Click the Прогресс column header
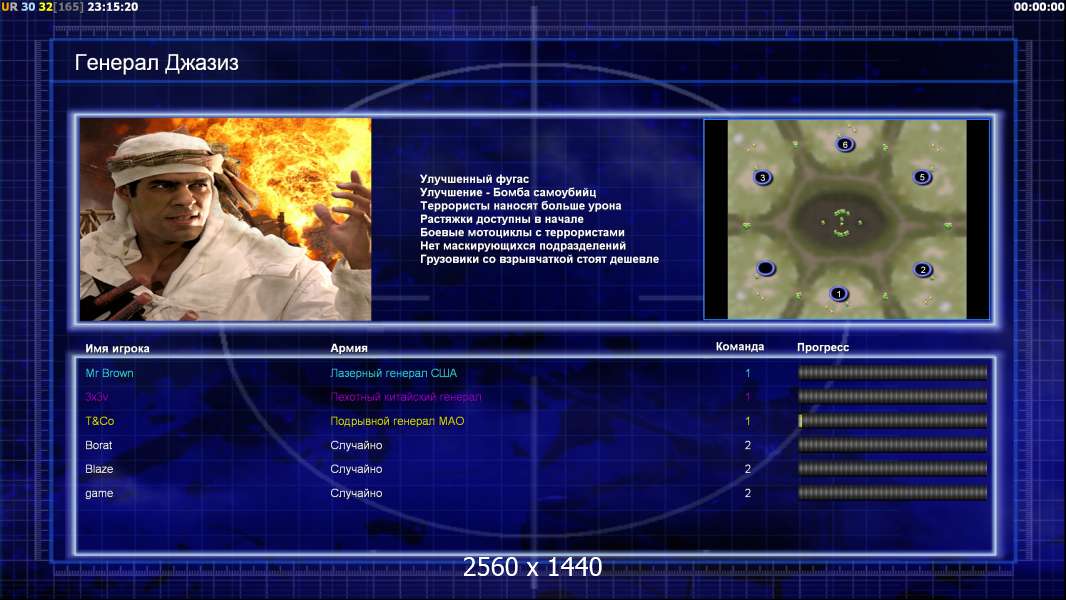1066x600 pixels. pyautogui.click(x=823, y=347)
